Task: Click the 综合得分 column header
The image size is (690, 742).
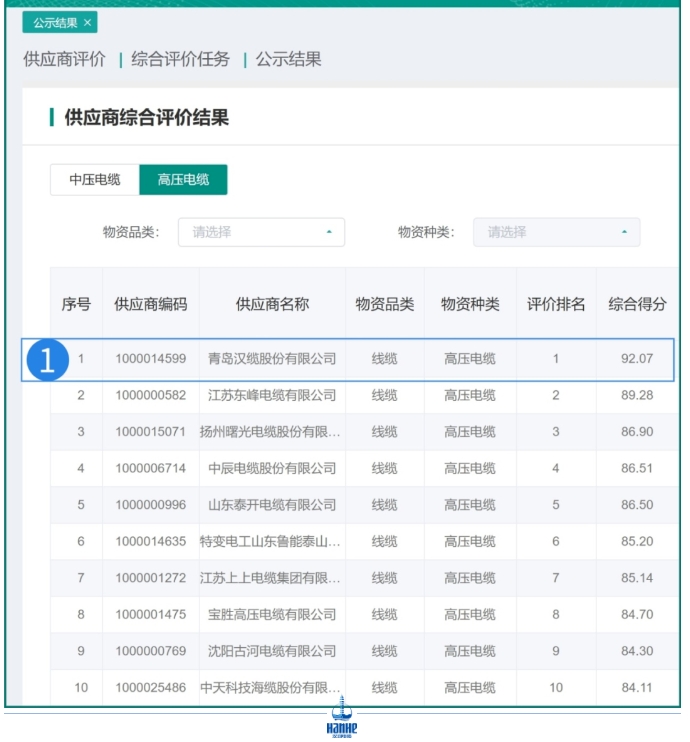Action: pos(637,304)
